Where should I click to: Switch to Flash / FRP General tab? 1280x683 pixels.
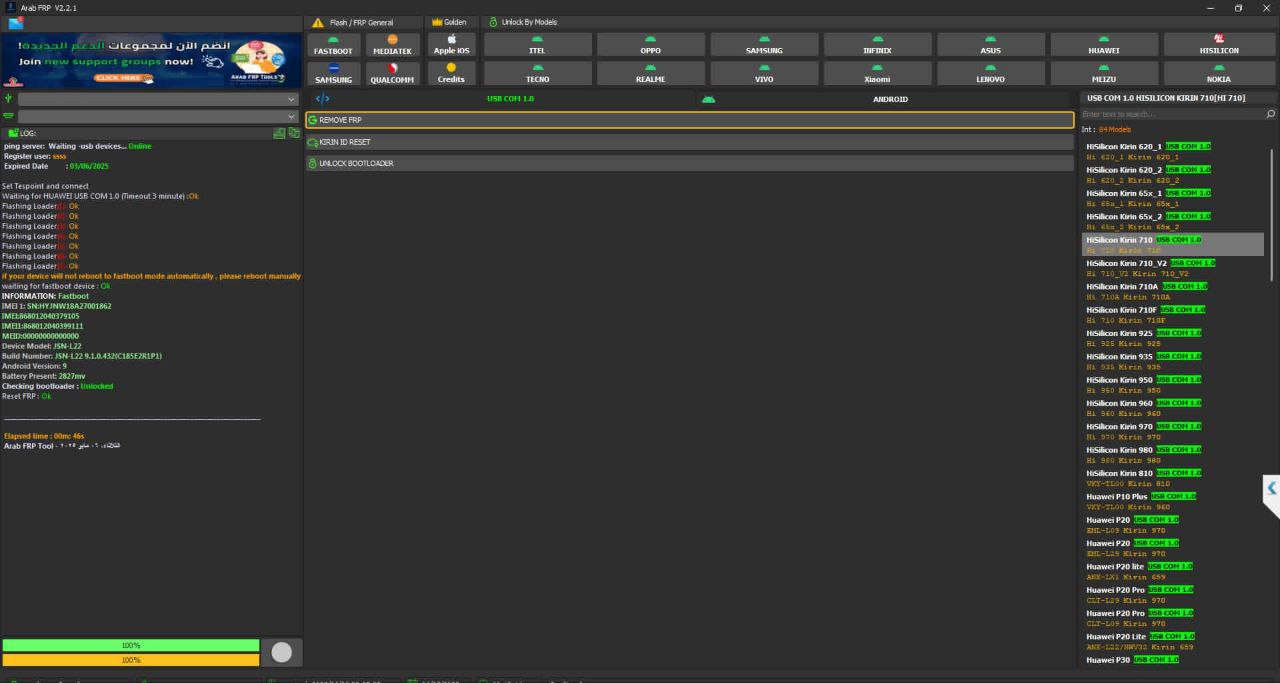point(353,22)
